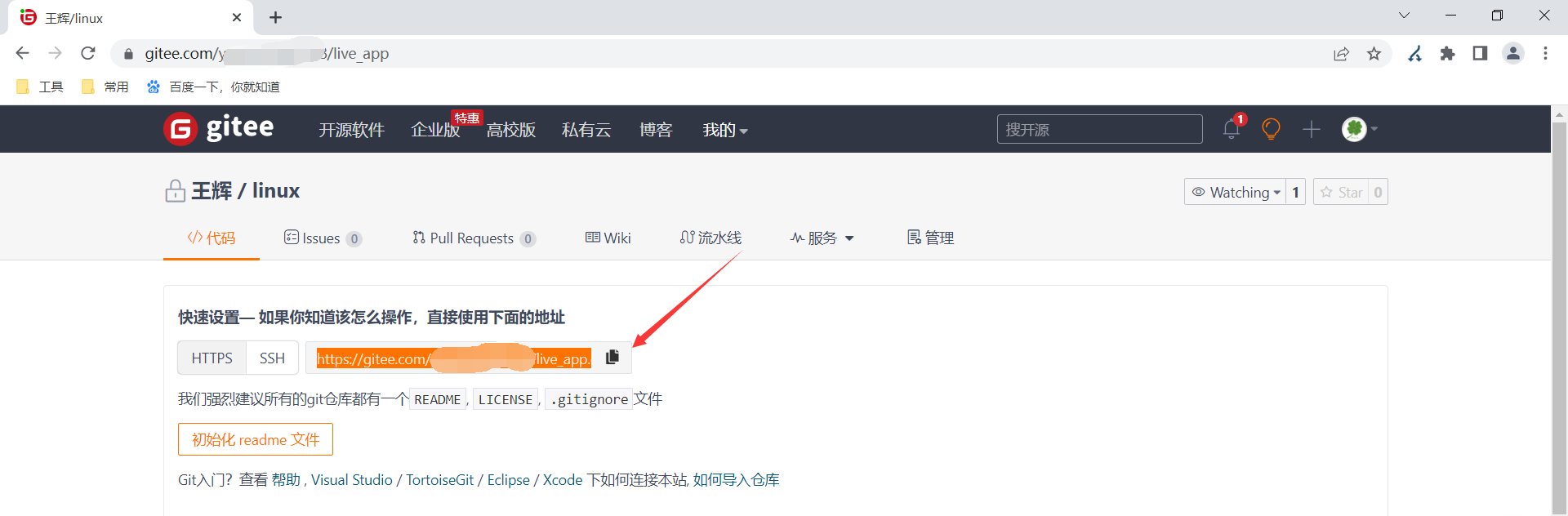This screenshot has width=1568, height=516.
Task: Open user avatar menu
Action: 1360,129
